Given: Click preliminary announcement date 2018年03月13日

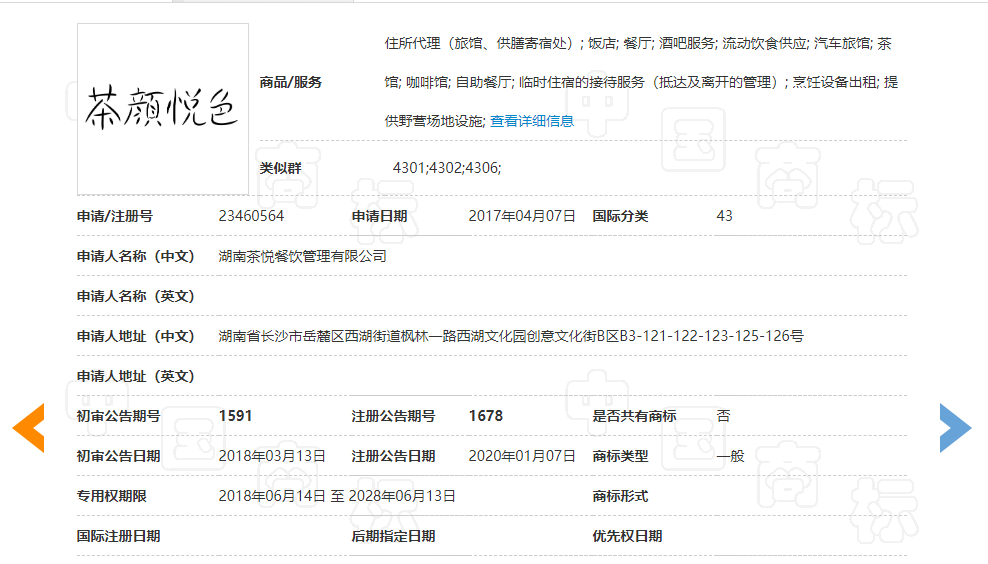Looking at the screenshot, I should 272,456.
